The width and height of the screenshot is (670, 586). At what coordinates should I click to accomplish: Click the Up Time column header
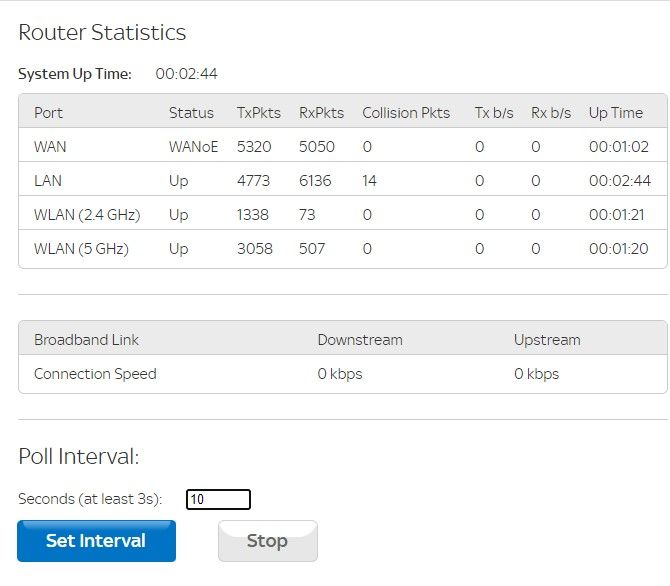click(616, 113)
